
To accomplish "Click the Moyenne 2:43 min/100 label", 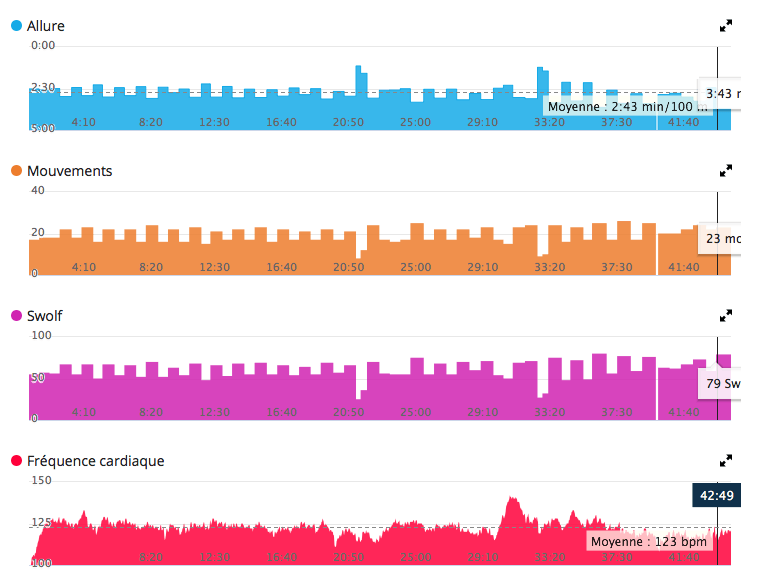I will tap(629, 106).
